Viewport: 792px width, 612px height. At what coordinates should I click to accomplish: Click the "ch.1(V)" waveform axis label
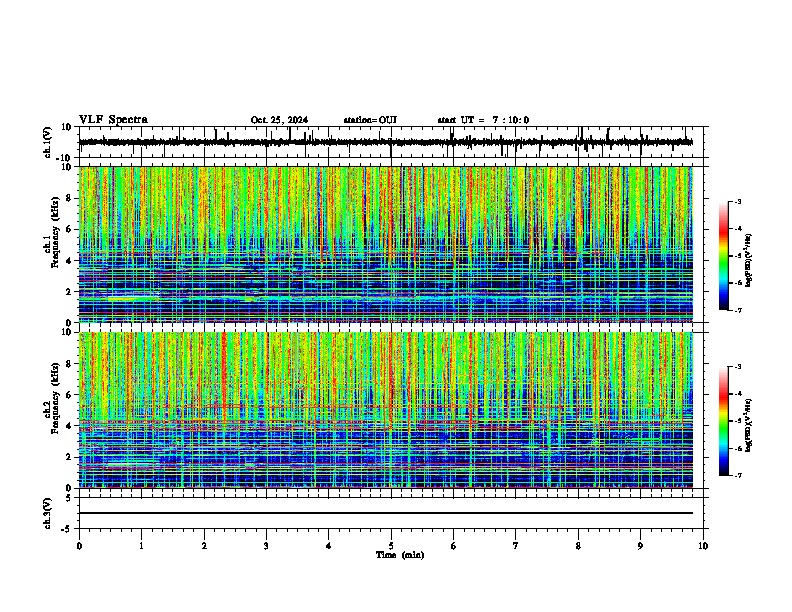point(47,142)
